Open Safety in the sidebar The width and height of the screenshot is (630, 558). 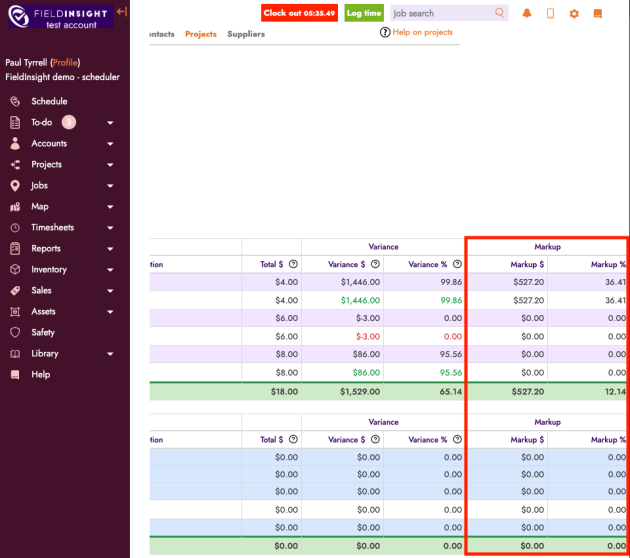[x=43, y=332]
